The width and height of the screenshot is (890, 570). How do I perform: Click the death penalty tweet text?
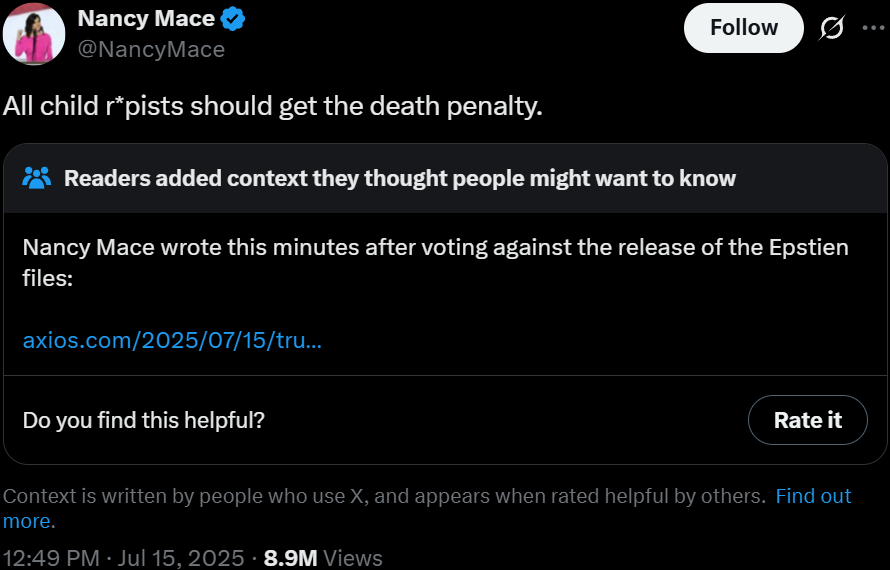click(272, 106)
